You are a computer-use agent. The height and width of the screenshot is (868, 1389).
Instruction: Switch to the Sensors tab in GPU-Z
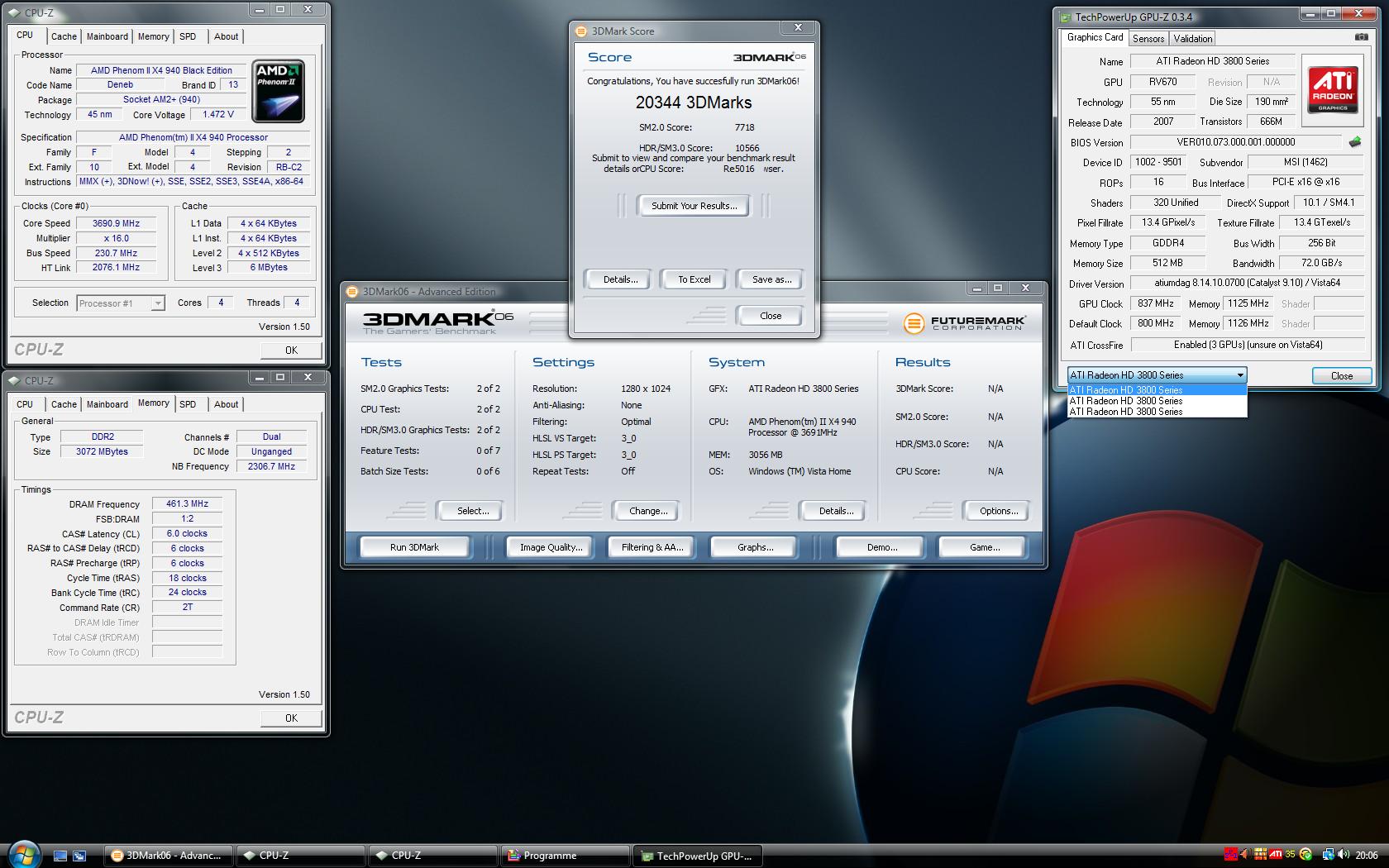[1148, 38]
